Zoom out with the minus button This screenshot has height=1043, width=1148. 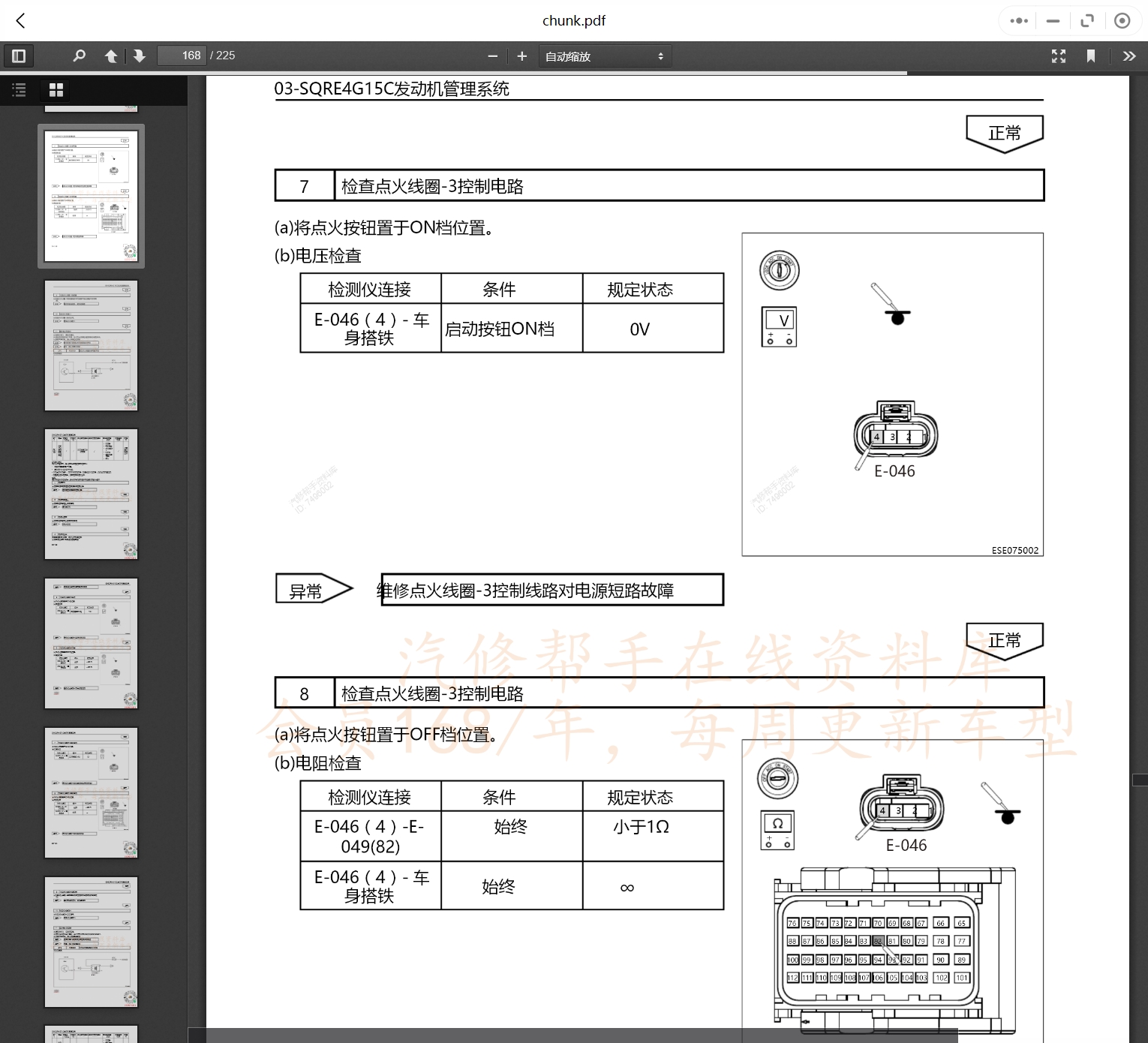(492, 56)
